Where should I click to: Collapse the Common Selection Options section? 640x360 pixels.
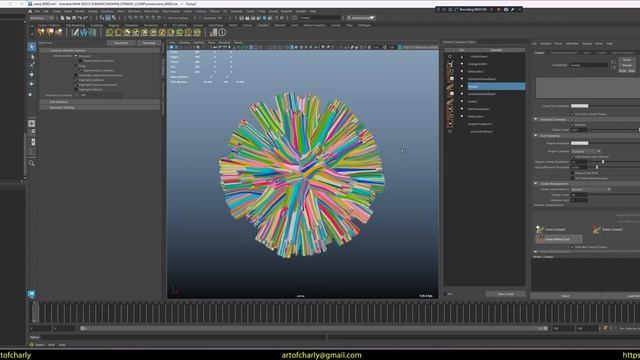coord(100,51)
